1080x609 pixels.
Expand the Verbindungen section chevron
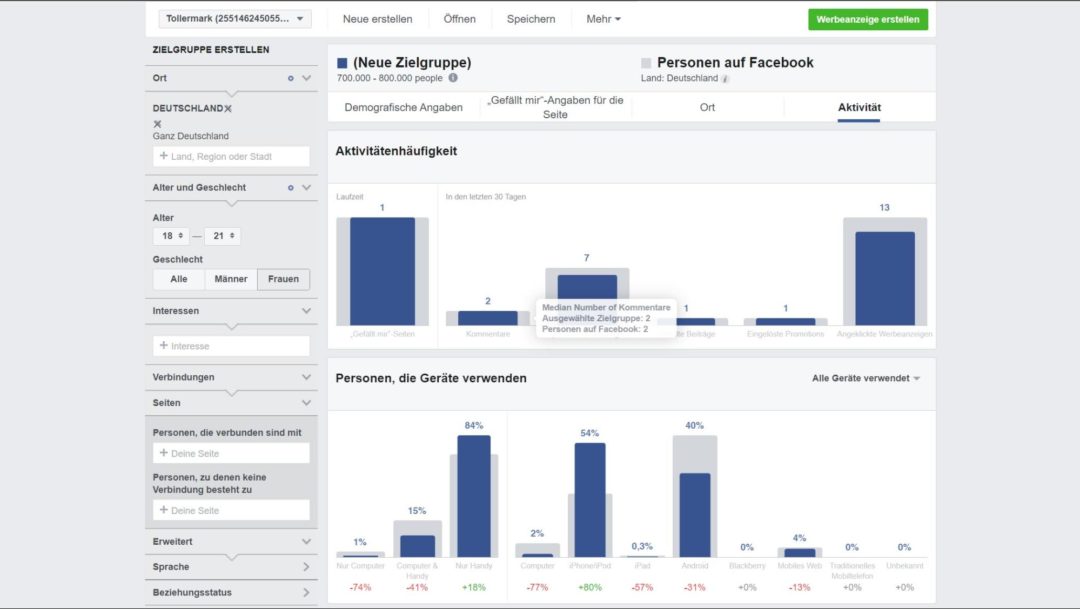coord(307,377)
